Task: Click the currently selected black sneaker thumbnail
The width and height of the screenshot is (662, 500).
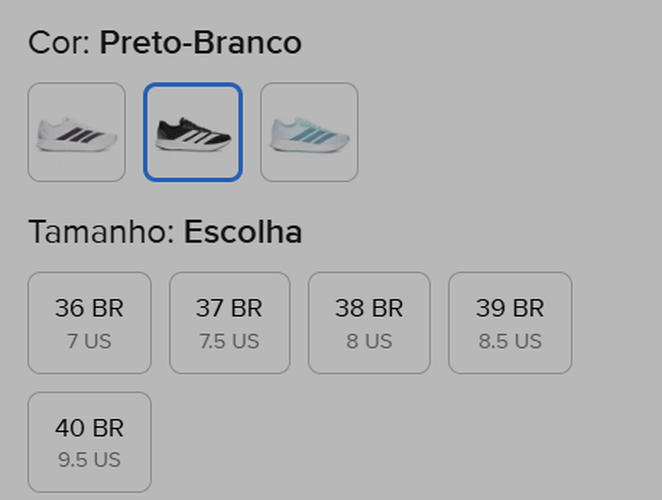Action: coord(193,132)
